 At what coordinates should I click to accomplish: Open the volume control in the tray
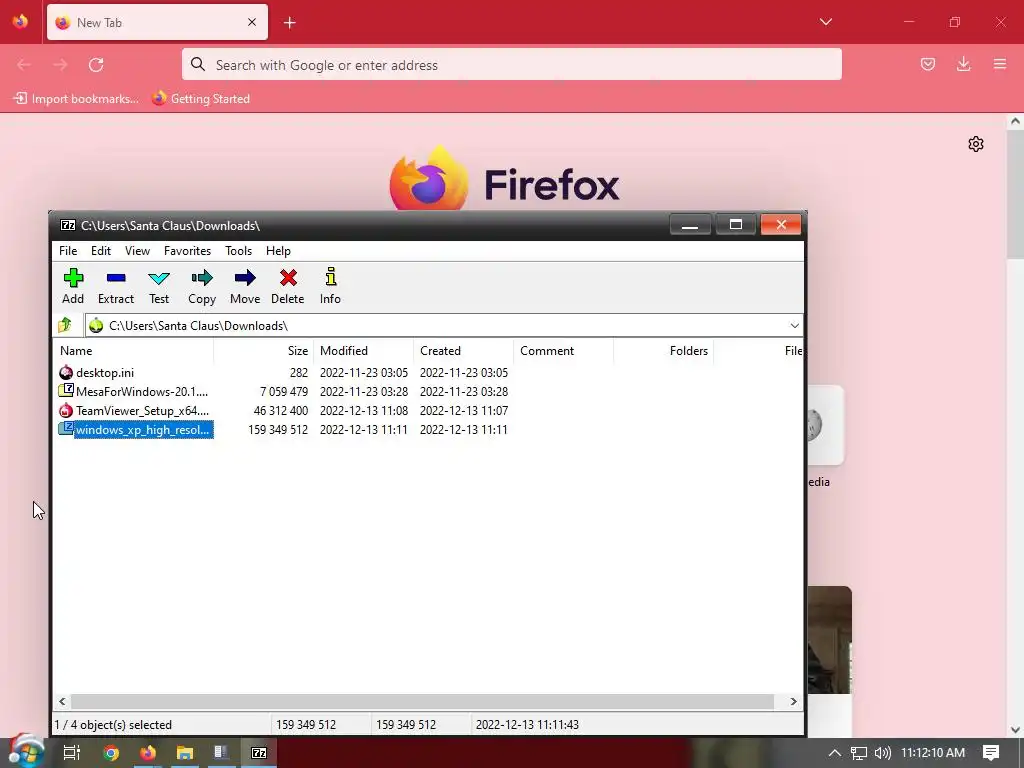pyautogui.click(x=882, y=752)
